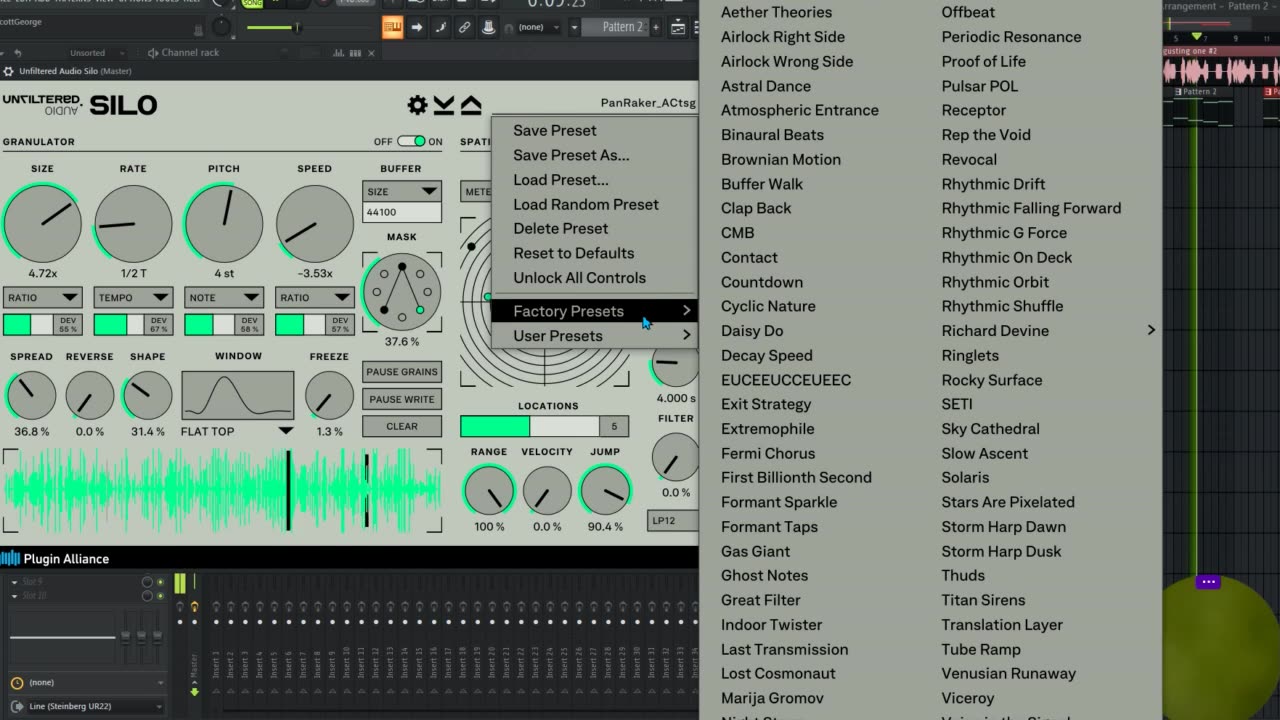Choose Save Preset As... menu entry
This screenshot has width=1280, height=720.
click(571, 155)
